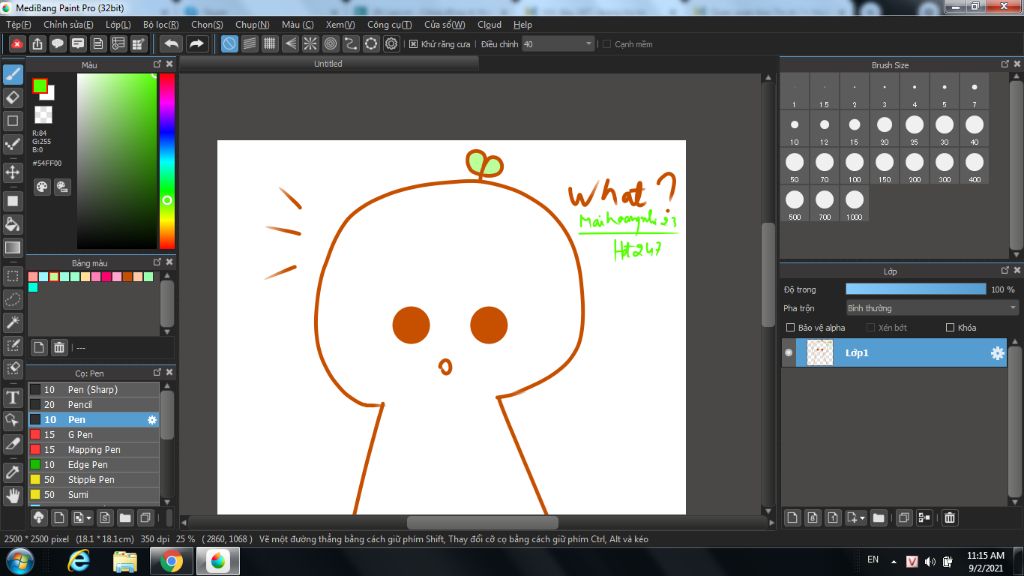The width and height of the screenshot is (1024, 576).
Task: Select the G Pen brush
Action: 94,435
